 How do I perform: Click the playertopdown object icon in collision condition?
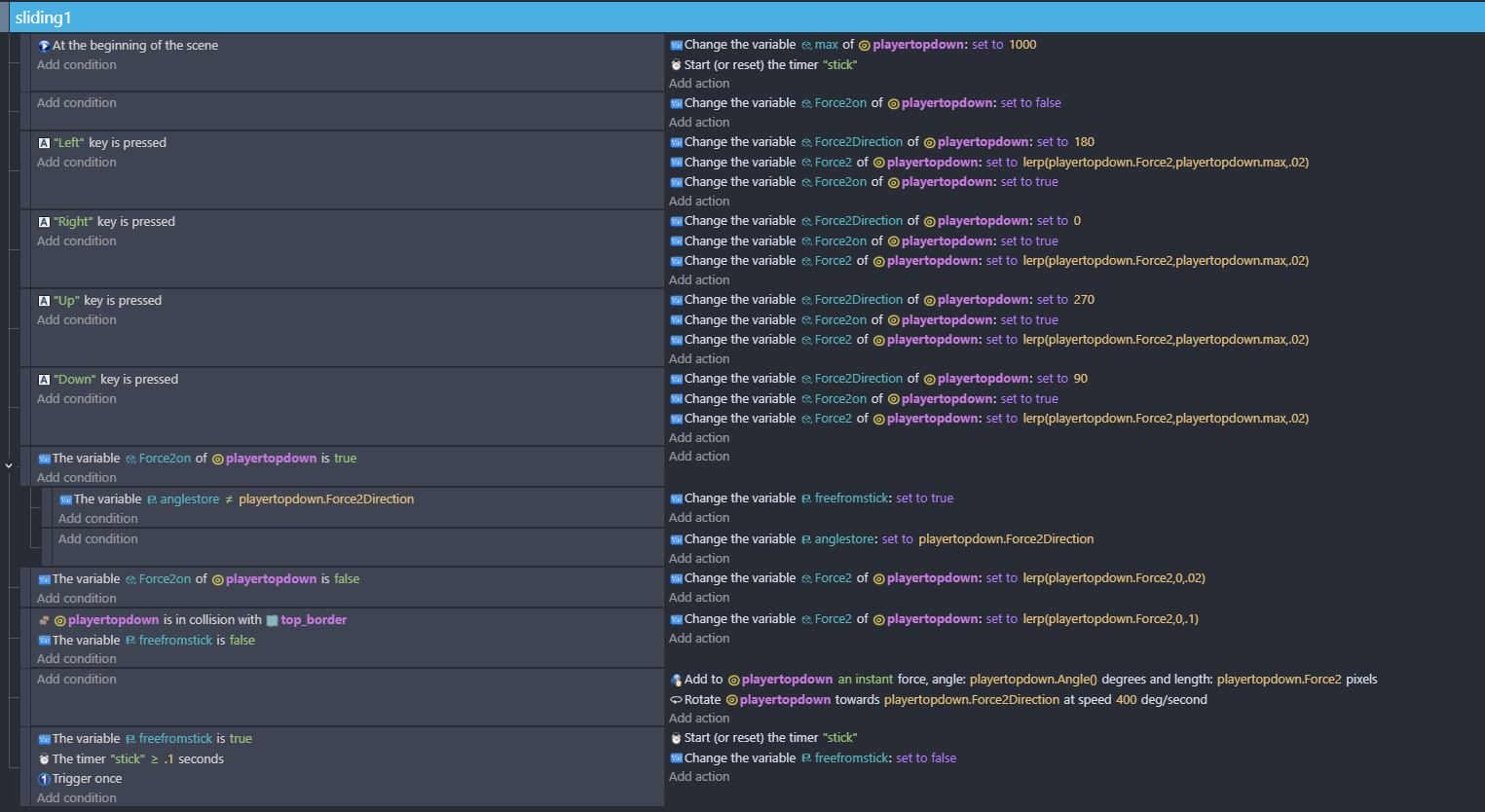click(60, 620)
